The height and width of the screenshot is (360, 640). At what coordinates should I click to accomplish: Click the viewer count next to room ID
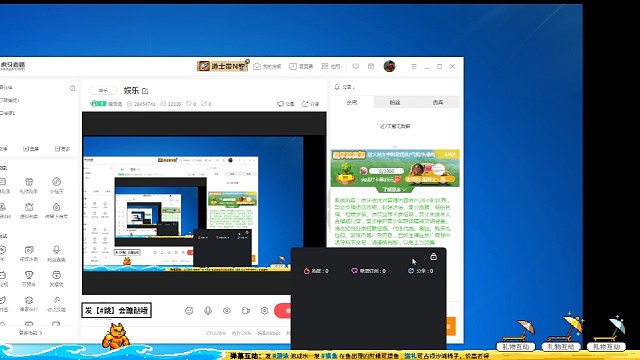point(170,104)
